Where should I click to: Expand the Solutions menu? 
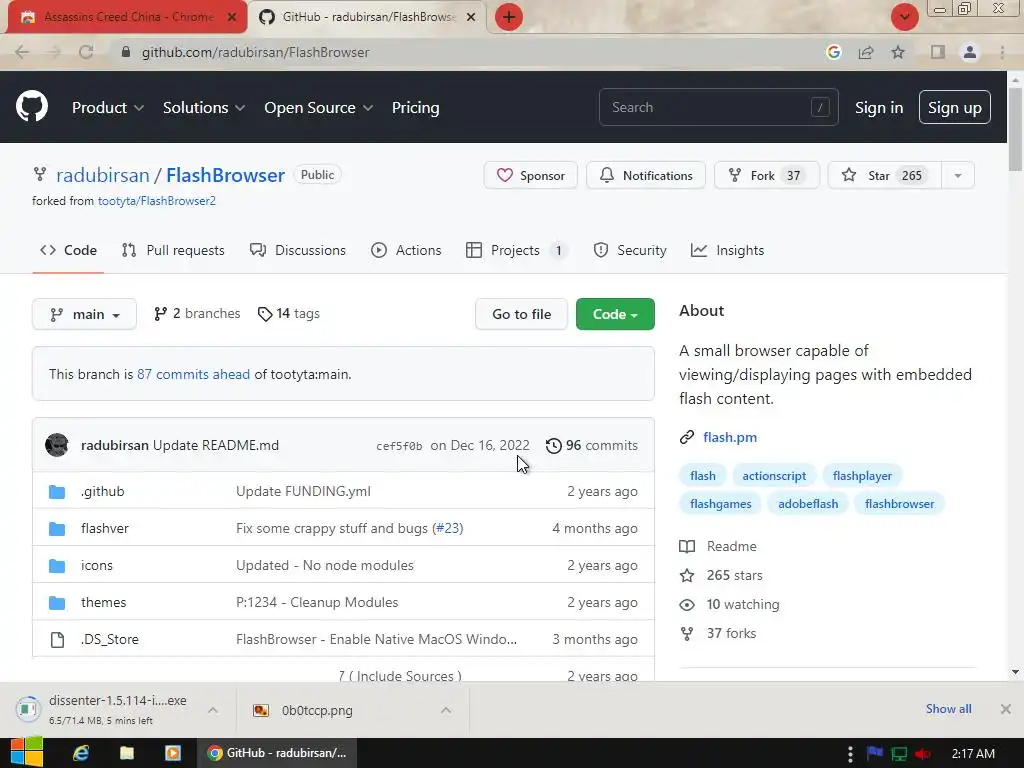[x=204, y=108]
